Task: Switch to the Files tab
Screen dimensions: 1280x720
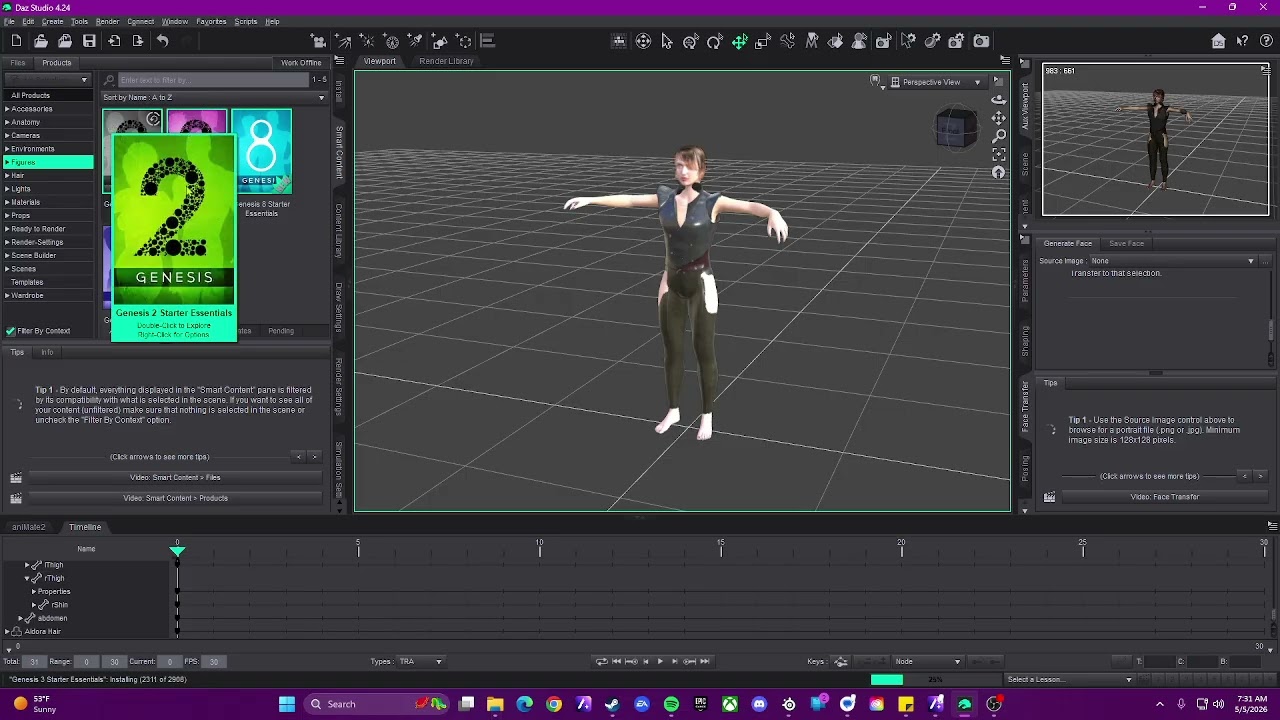Action: [x=18, y=63]
